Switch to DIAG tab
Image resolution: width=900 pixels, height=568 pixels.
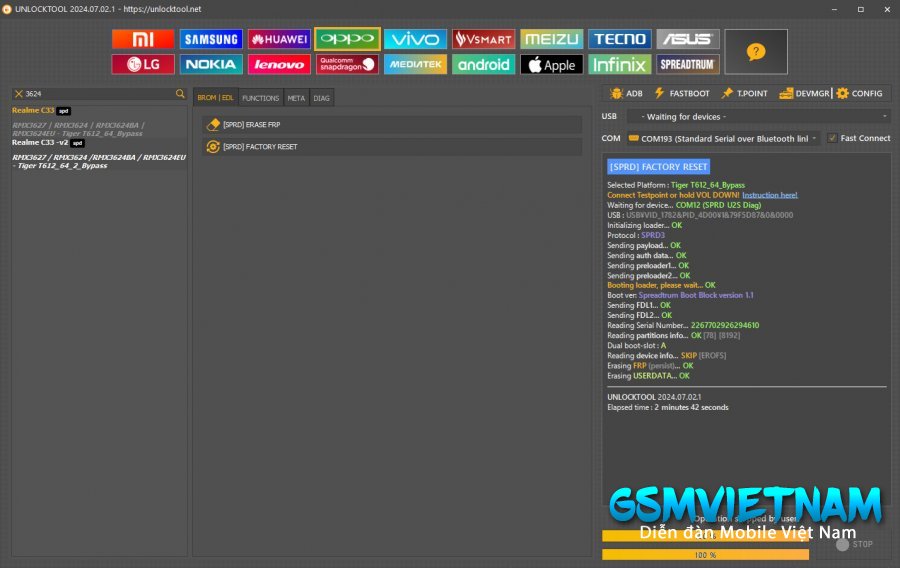pyautogui.click(x=321, y=98)
